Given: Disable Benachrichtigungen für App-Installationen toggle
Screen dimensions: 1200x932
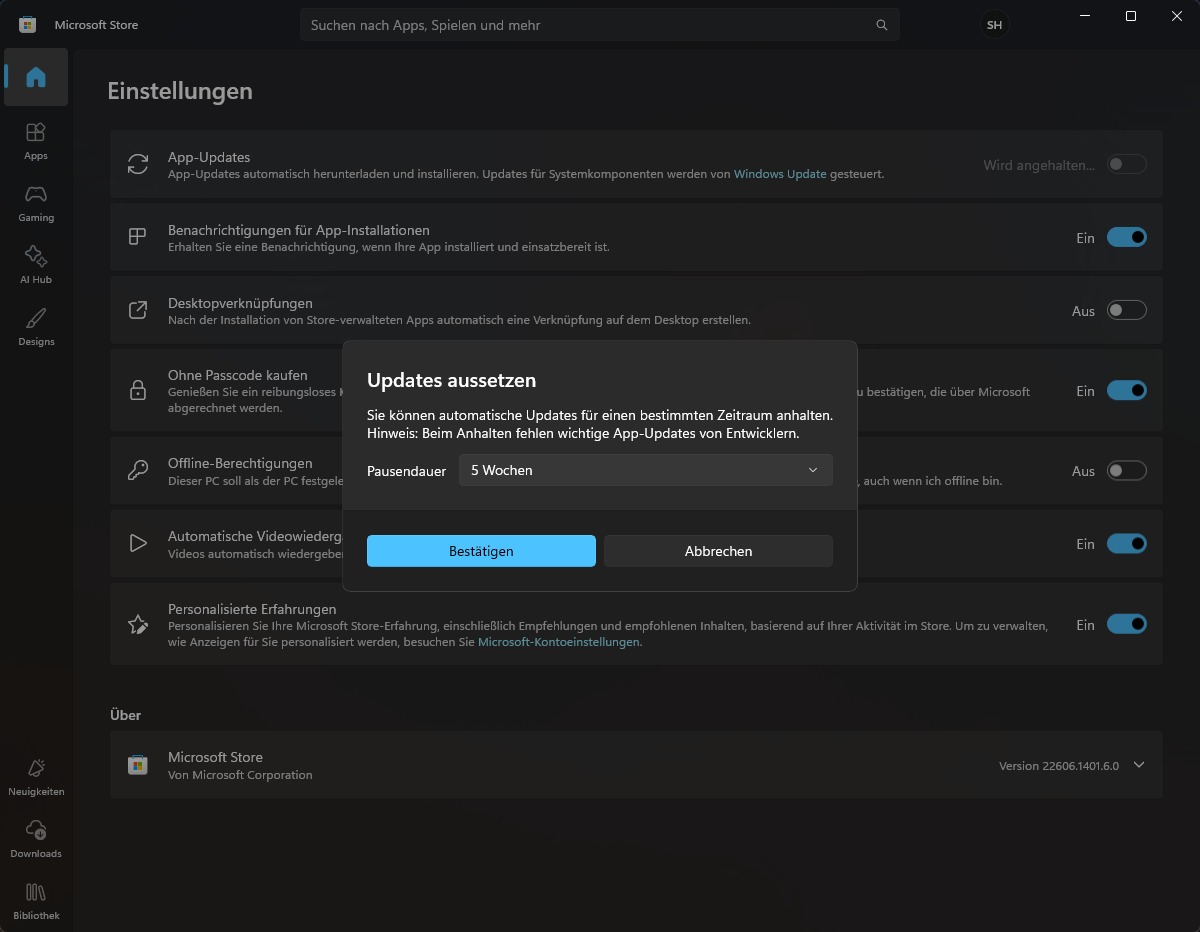Looking at the screenshot, I should click(x=1127, y=237).
